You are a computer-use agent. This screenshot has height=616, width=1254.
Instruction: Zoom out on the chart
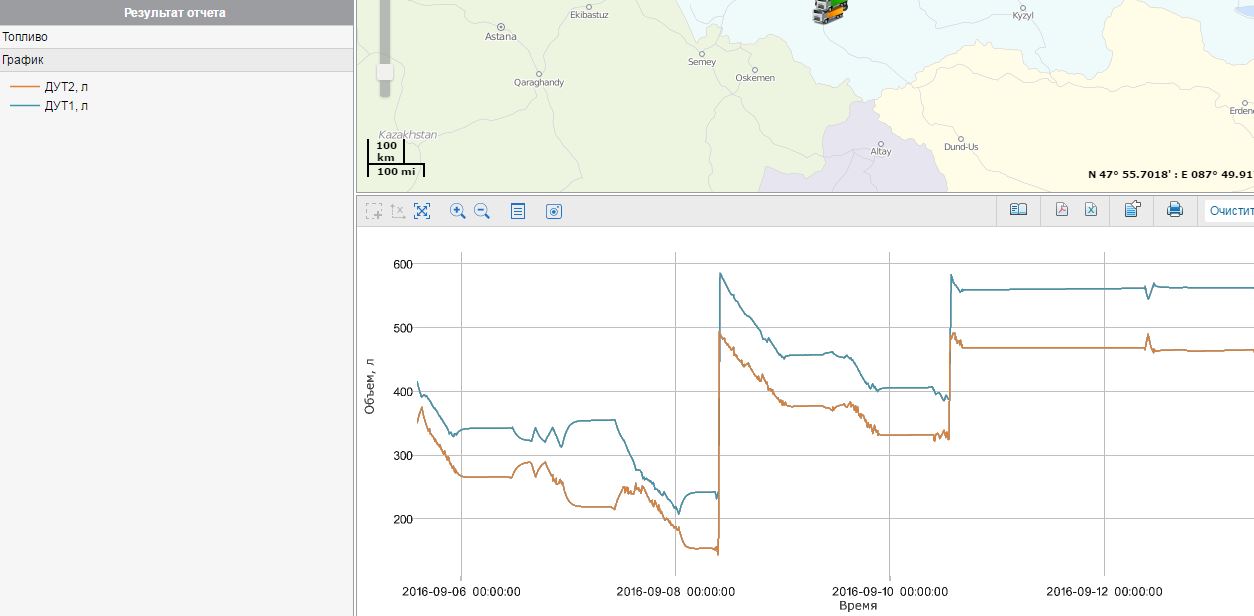pos(482,211)
